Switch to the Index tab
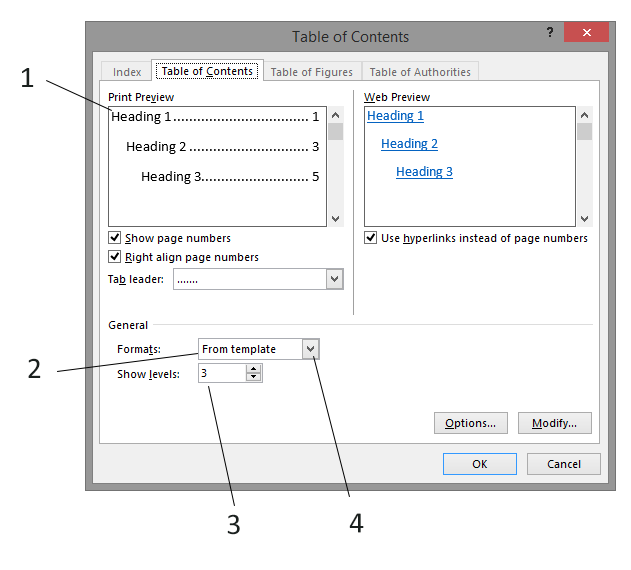This screenshot has width=631, height=570. point(127,72)
